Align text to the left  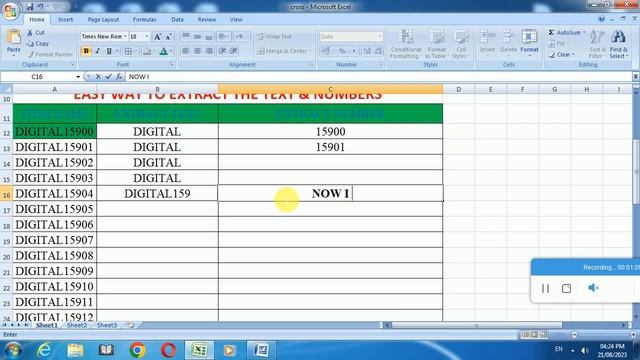pyautogui.click(x=186, y=51)
